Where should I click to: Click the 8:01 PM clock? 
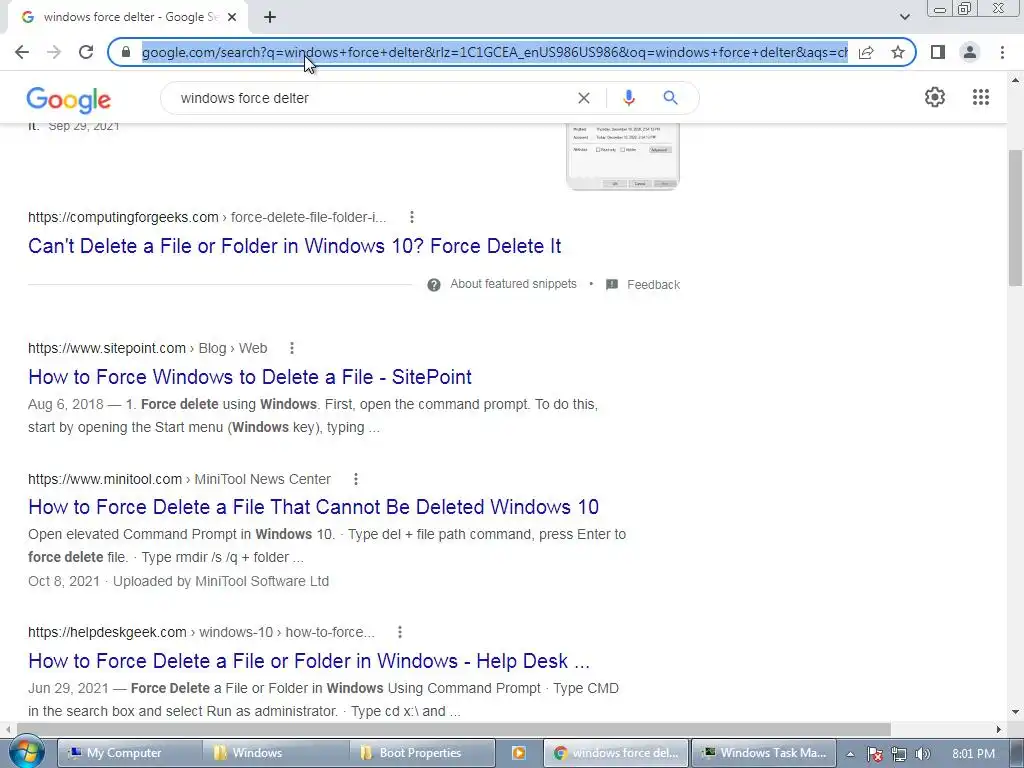tap(973, 754)
